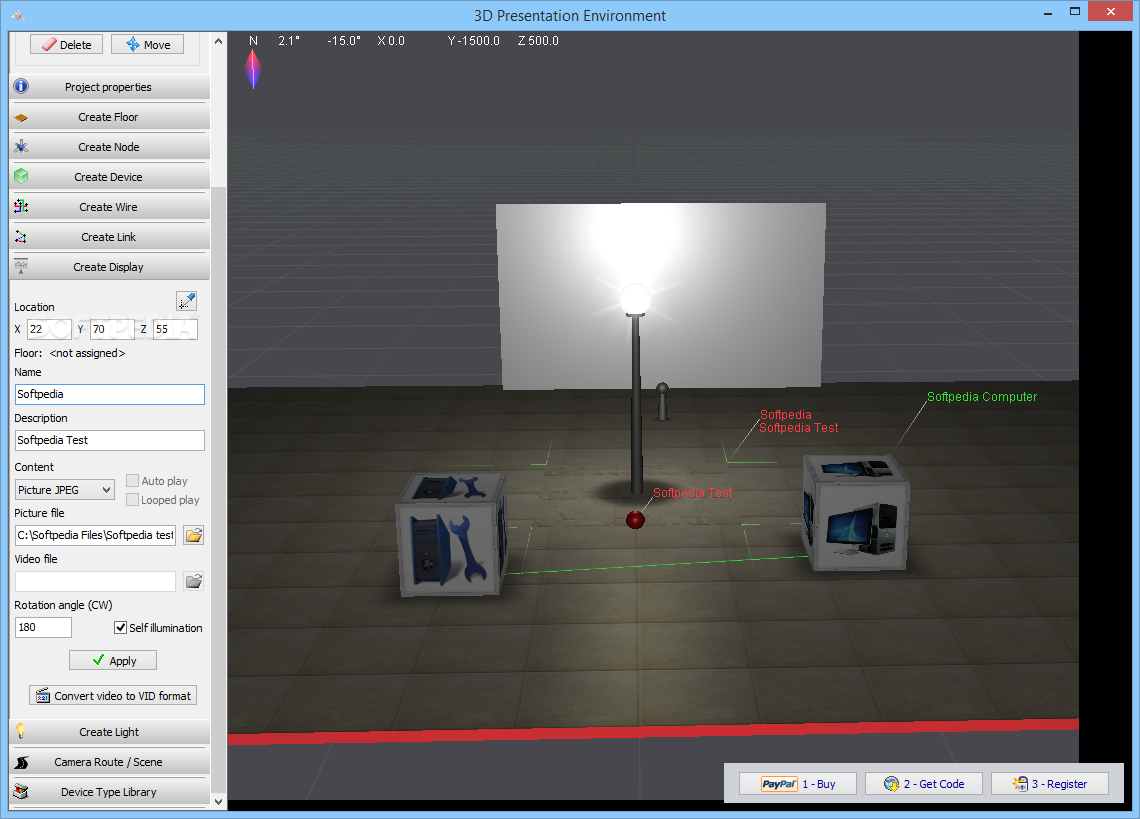This screenshot has height=819, width=1140.
Task: Select the wrench-and-computer cube device
Action: coord(451,535)
